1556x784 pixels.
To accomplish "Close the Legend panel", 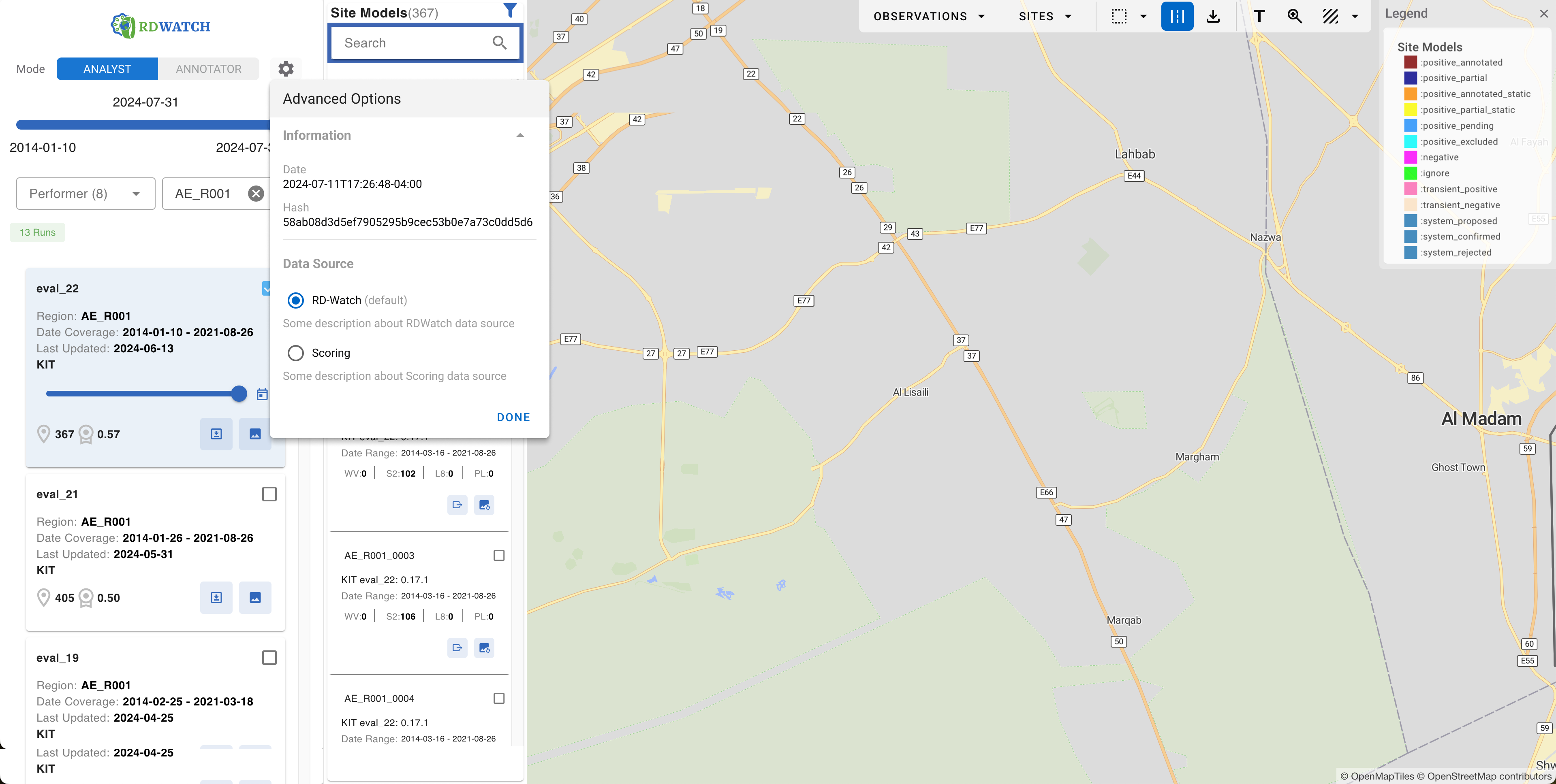I will point(1544,13).
